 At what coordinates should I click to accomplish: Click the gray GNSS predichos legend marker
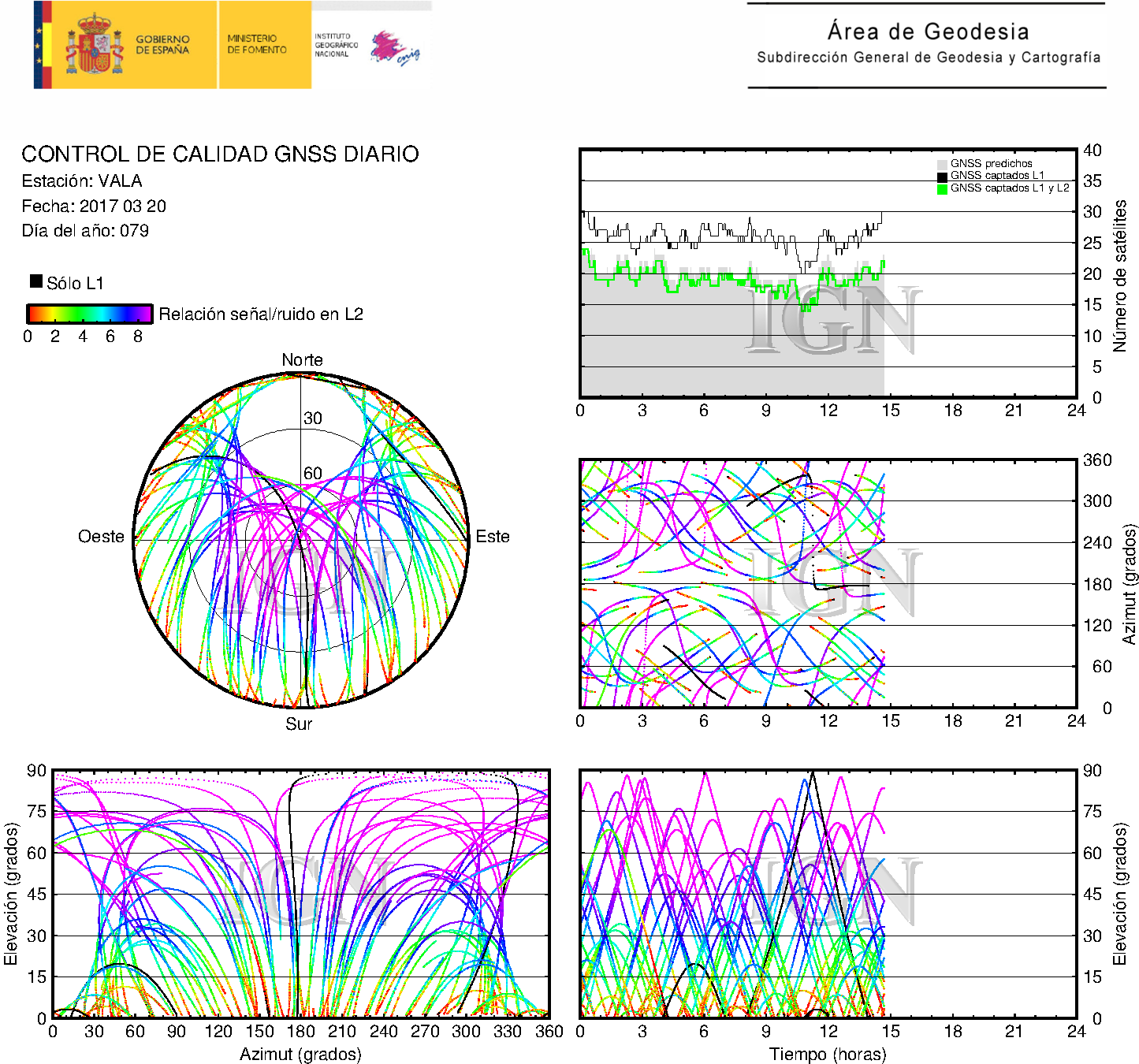coord(942,164)
